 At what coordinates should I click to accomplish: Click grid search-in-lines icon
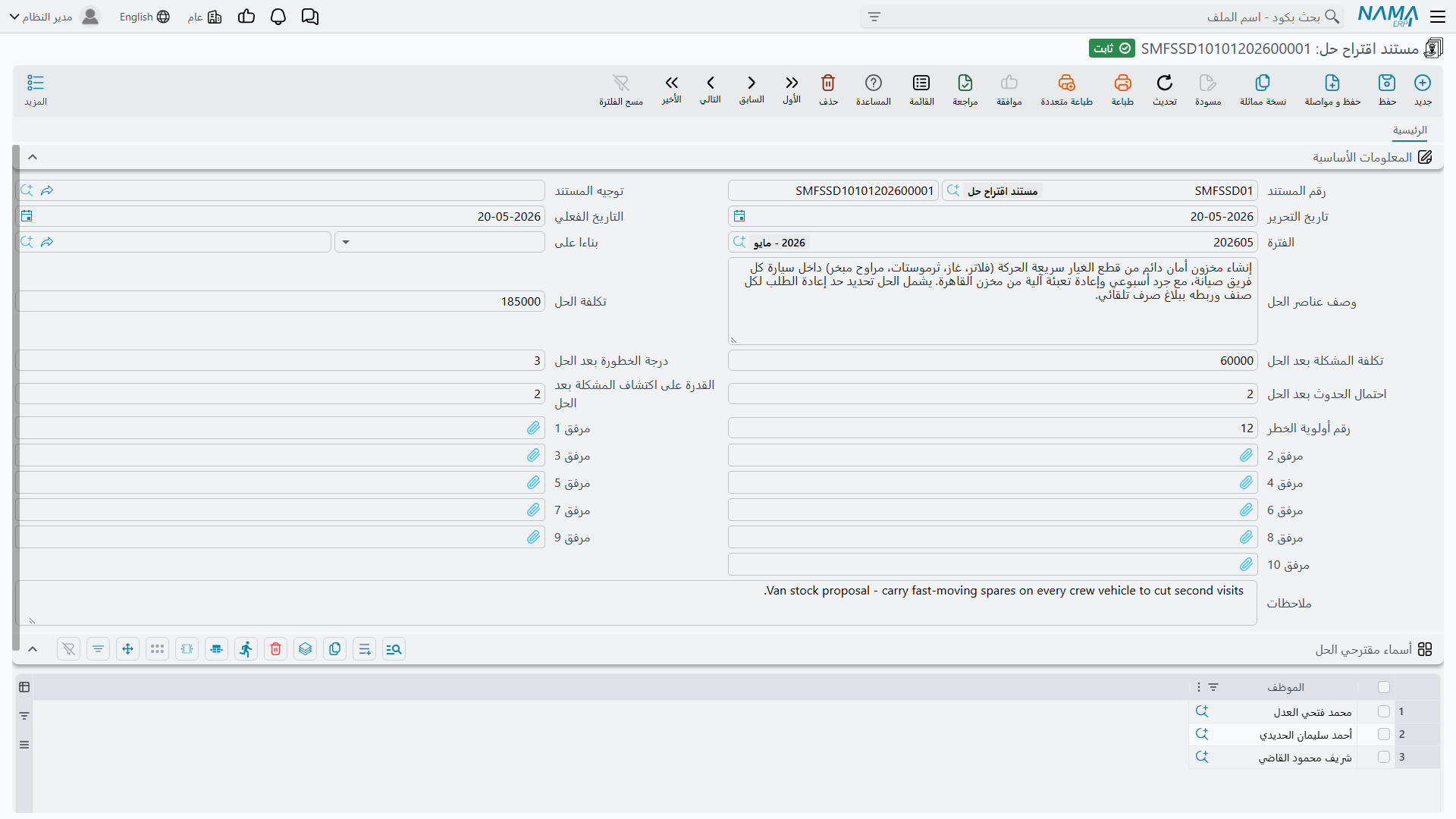tap(394, 649)
